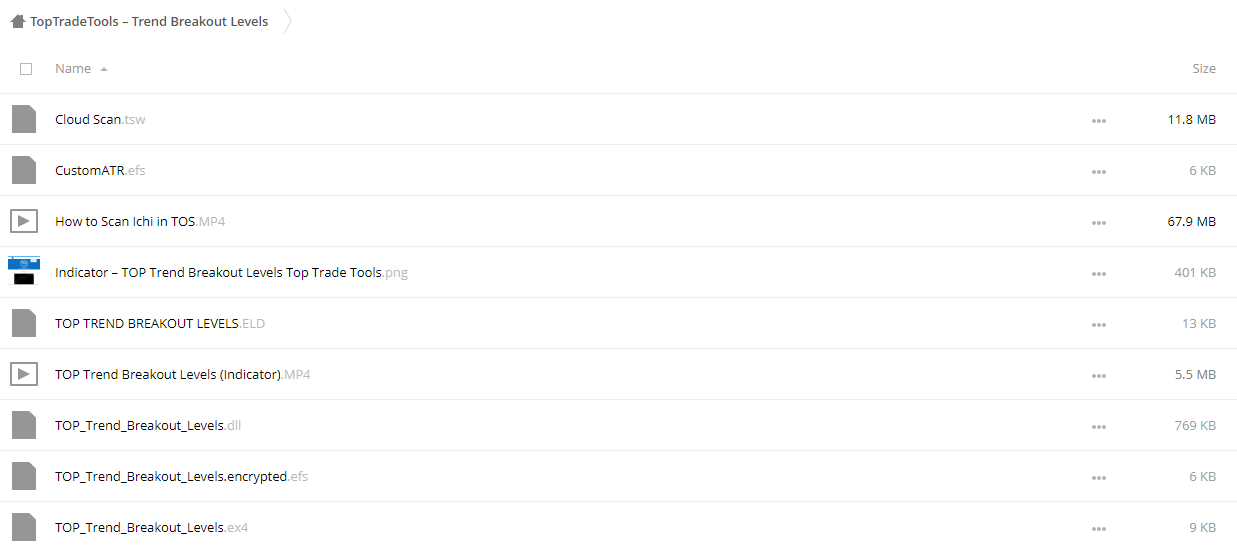Open the TopTradeTools breadcrumb folder link

[x=149, y=21]
